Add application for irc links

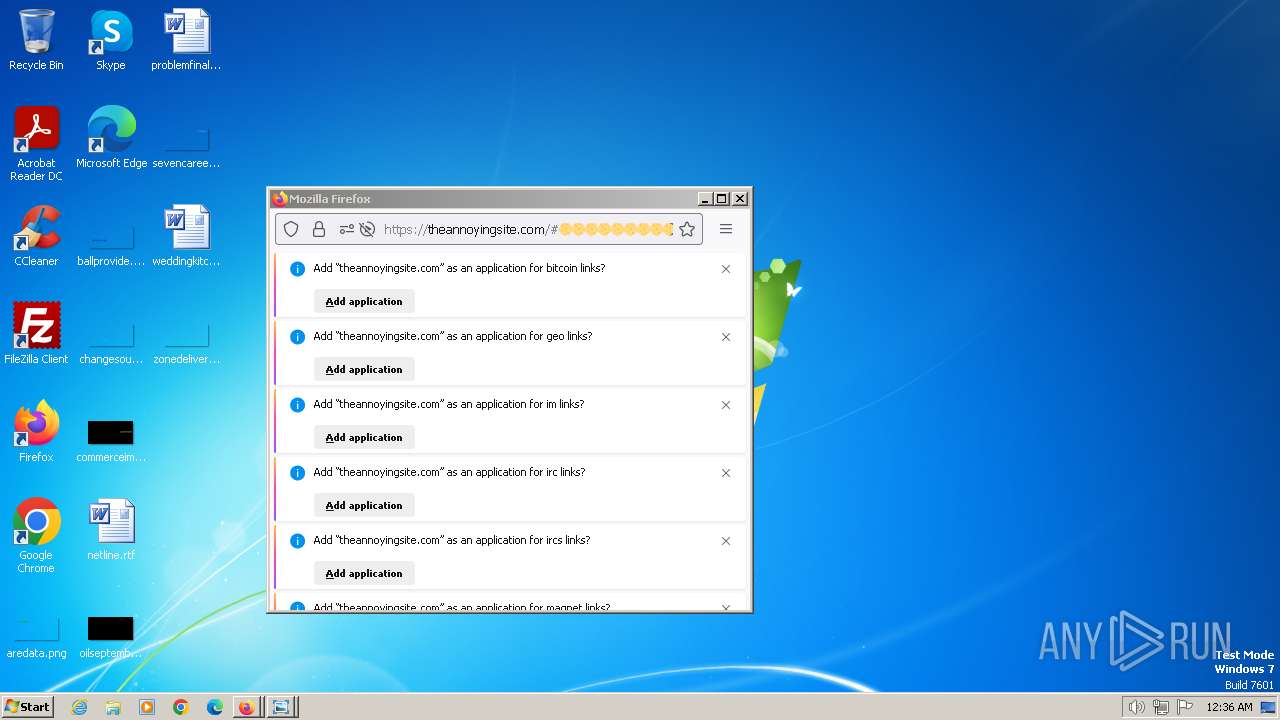[x=364, y=505]
